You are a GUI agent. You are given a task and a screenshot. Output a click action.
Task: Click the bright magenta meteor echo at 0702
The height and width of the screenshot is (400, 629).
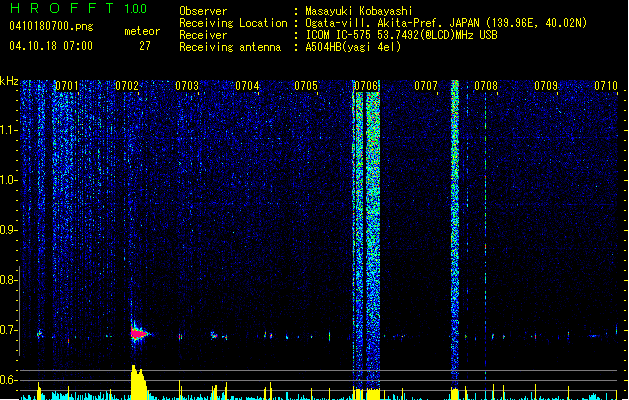point(138,333)
